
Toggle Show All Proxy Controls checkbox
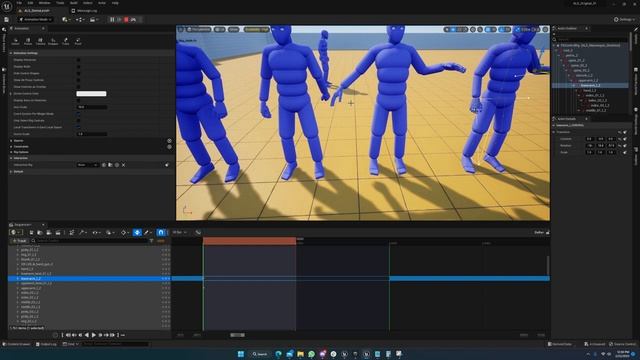(78, 80)
